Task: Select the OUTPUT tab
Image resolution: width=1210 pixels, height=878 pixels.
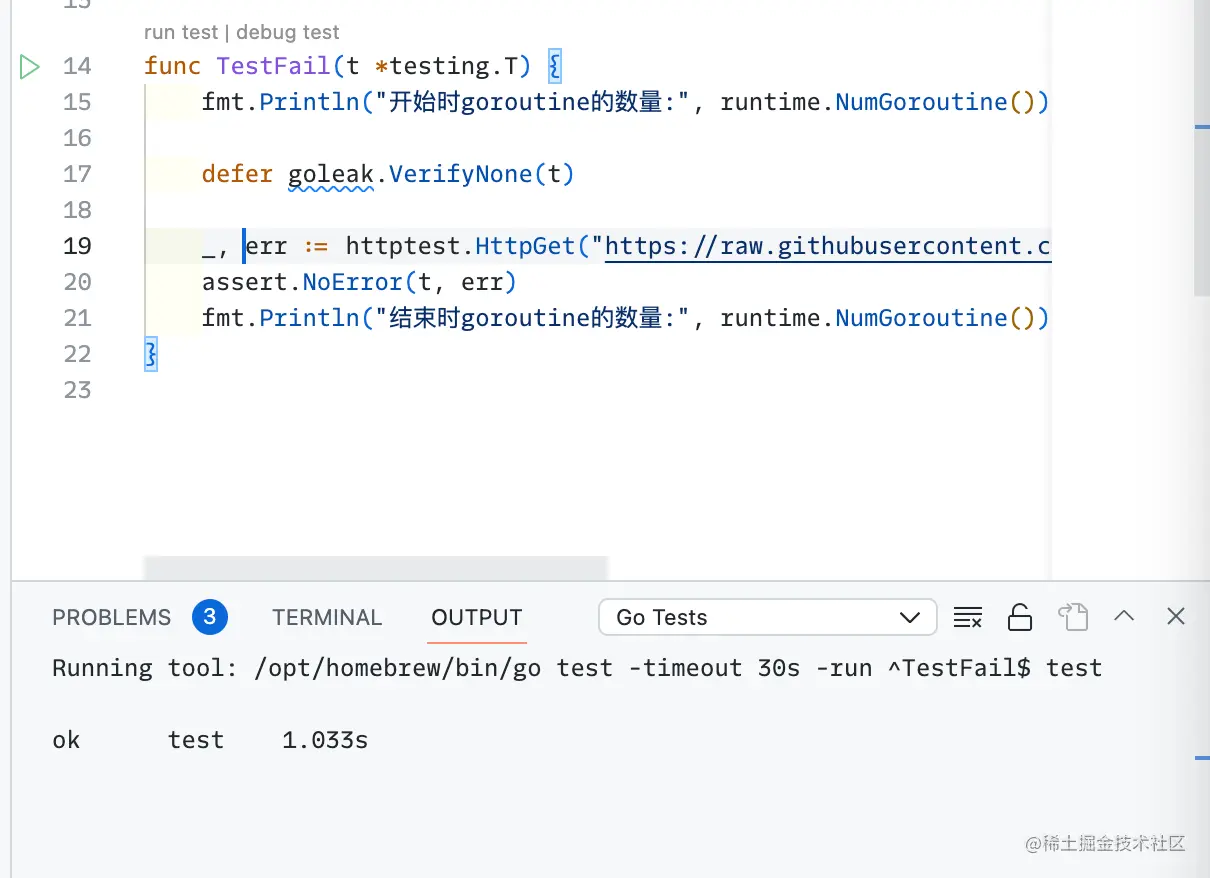Action: pyautogui.click(x=477, y=618)
